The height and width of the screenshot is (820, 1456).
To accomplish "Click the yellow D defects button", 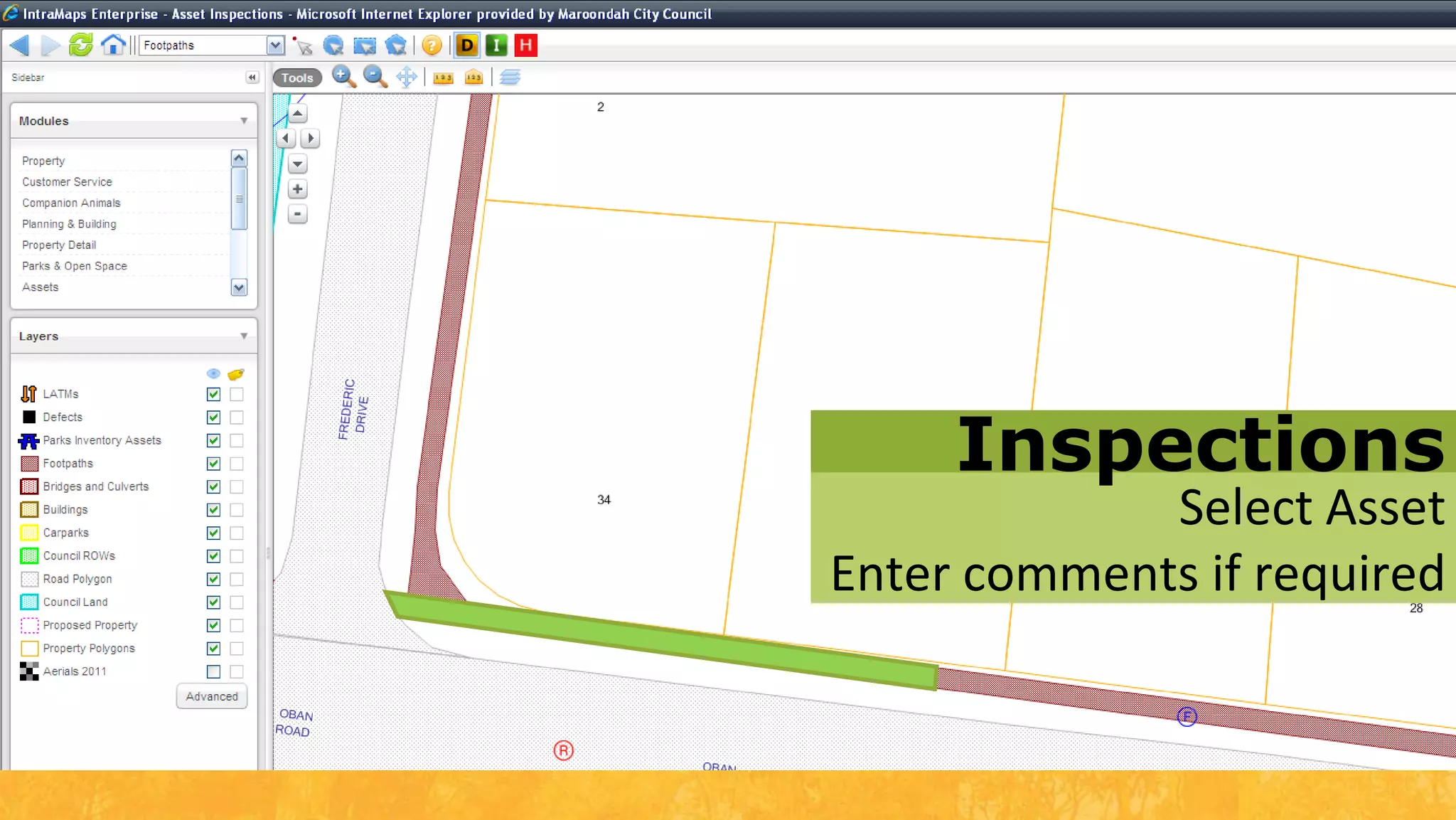I will (x=467, y=46).
